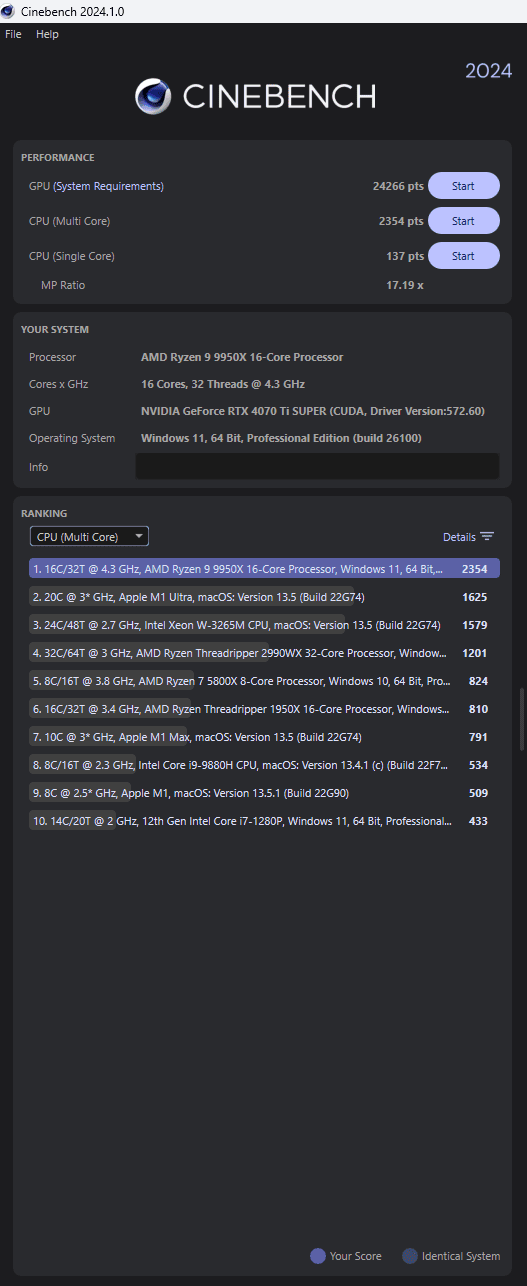Select ranking row 8 Intel Core i9-9880H
This screenshot has width=527, height=1286.
(x=264, y=765)
